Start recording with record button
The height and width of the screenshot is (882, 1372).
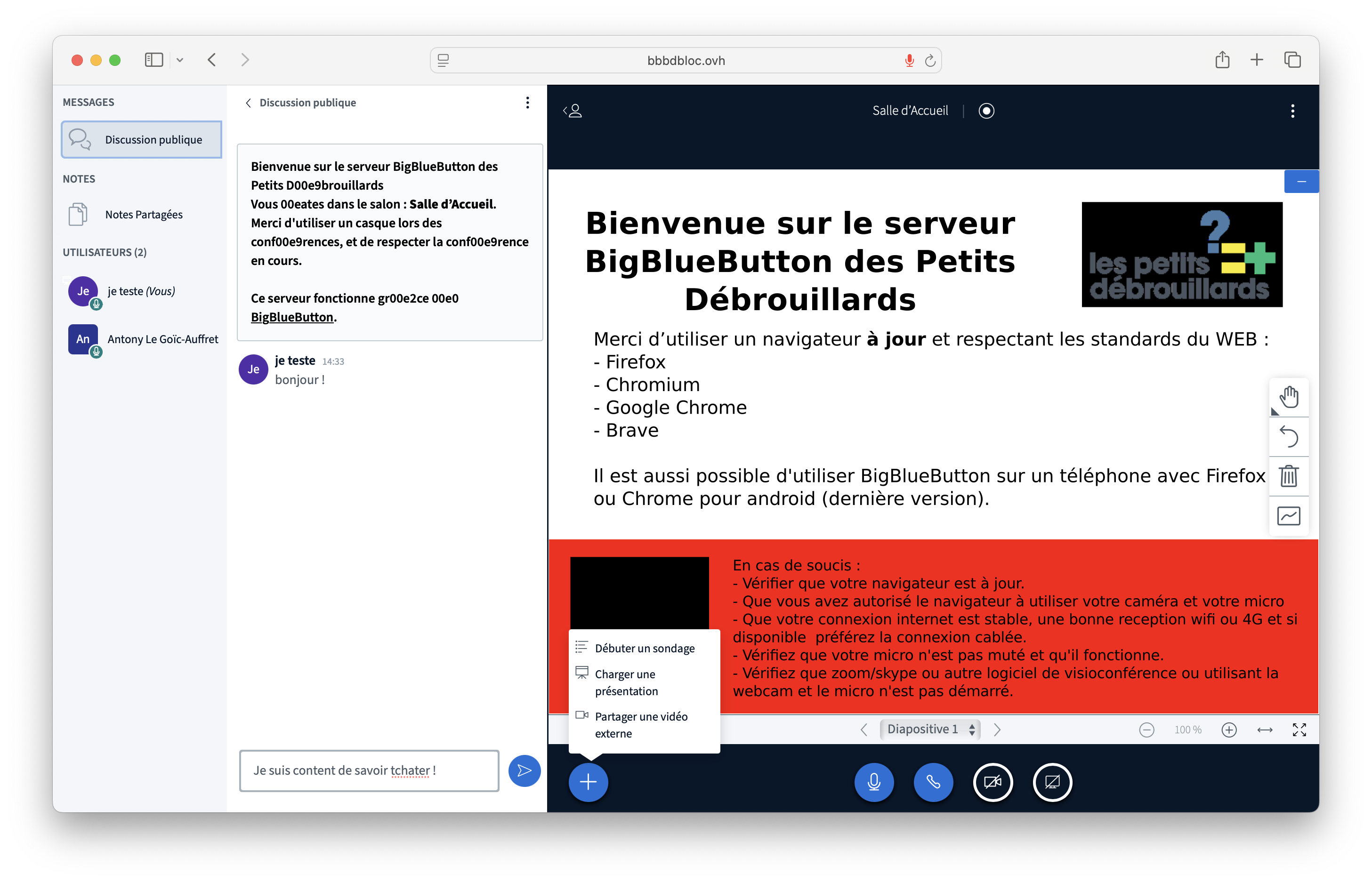tap(986, 111)
